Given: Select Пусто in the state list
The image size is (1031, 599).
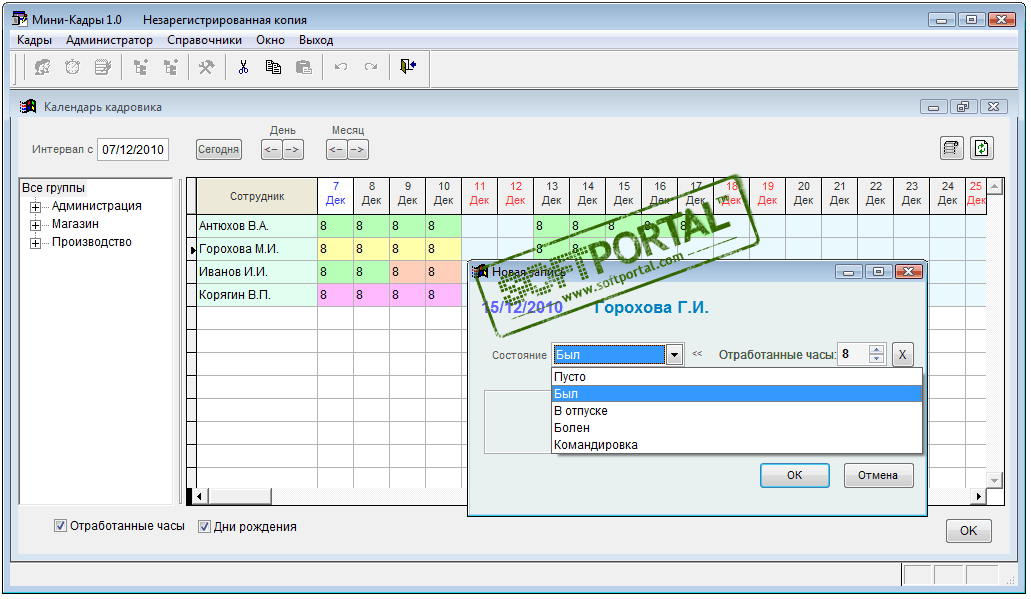Looking at the screenshot, I should pyautogui.click(x=736, y=377).
